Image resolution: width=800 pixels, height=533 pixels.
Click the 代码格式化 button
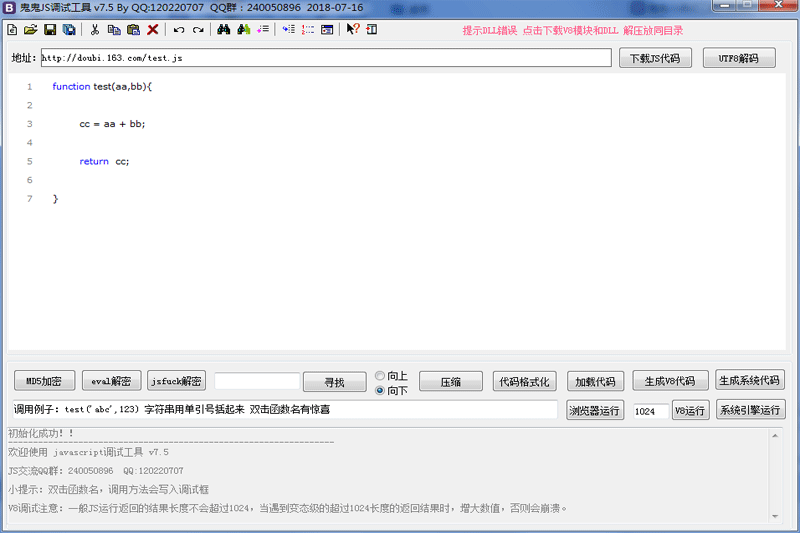point(524,382)
